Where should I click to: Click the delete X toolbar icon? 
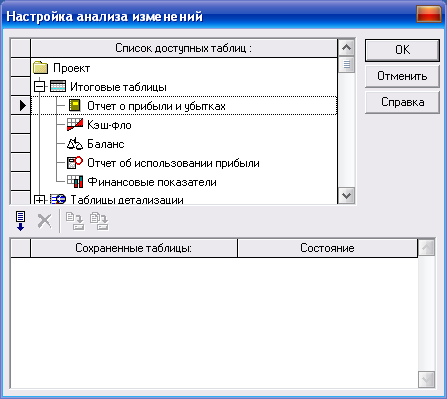tap(45, 221)
